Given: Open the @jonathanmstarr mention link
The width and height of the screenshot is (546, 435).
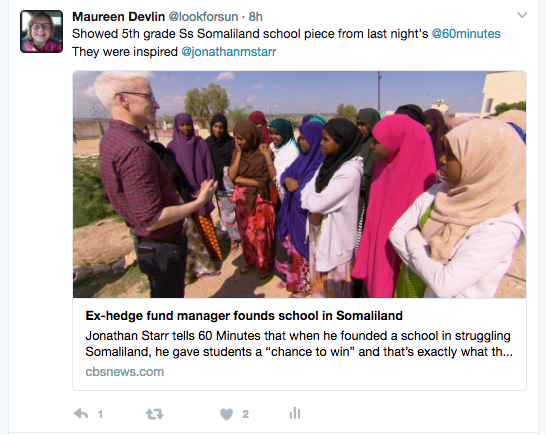Looking at the screenshot, I should (x=229, y=52).
